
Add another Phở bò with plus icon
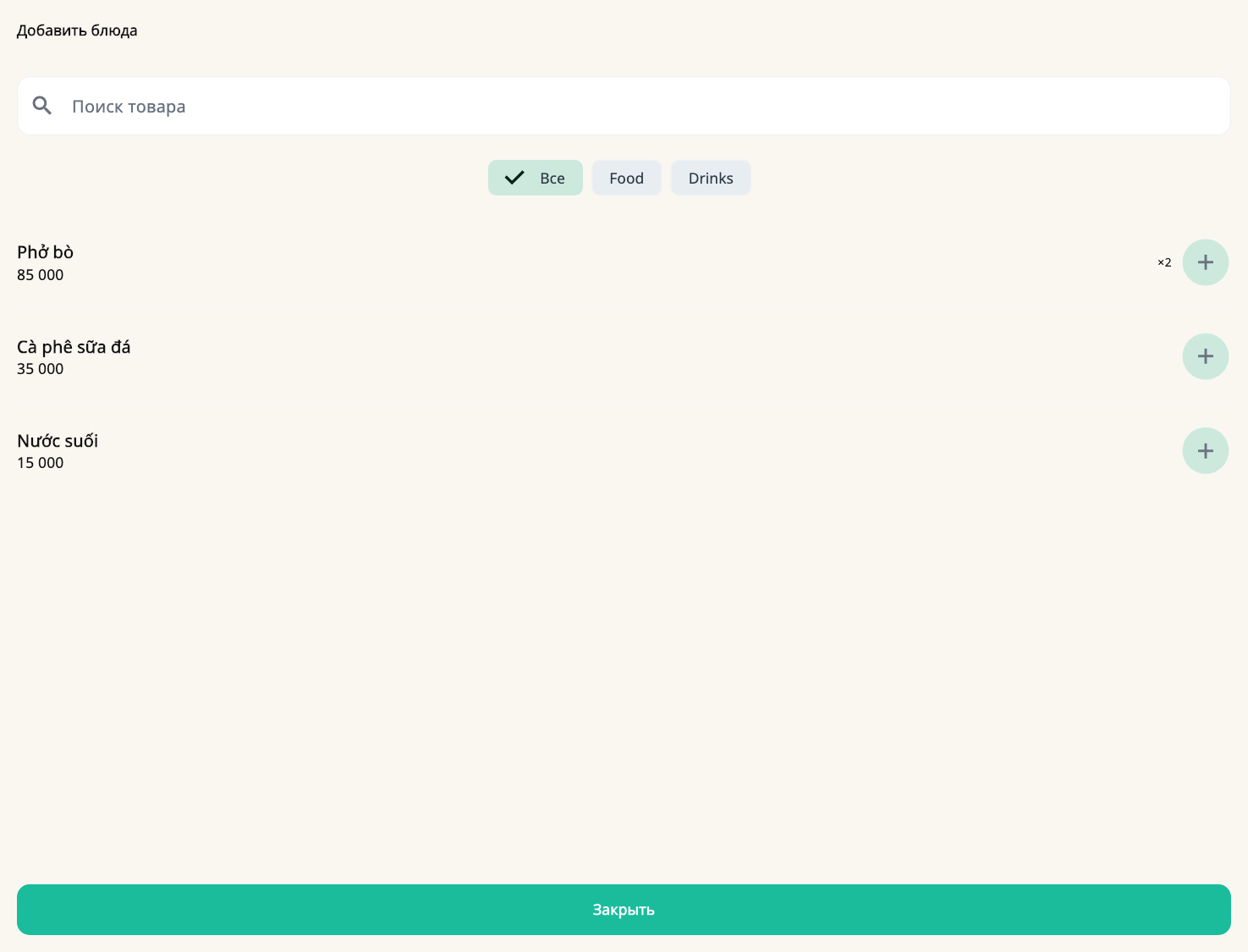click(x=1205, y=262)
